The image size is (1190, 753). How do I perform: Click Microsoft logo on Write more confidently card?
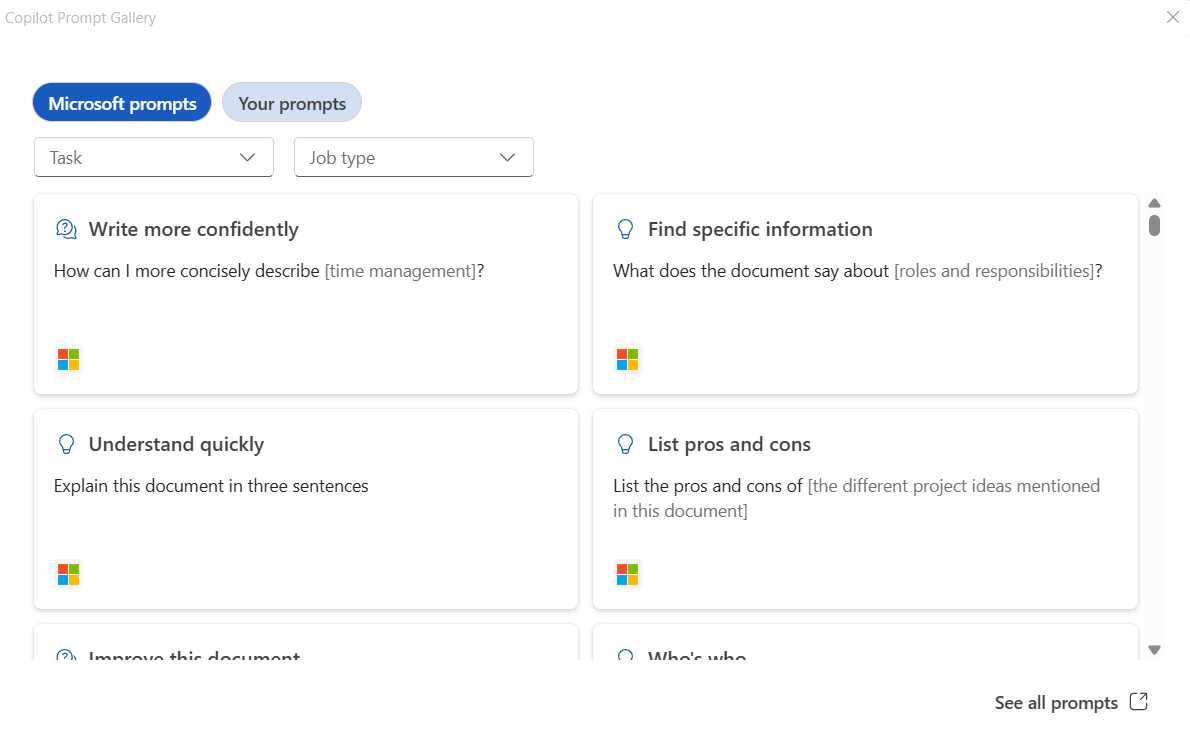[68, 359]
